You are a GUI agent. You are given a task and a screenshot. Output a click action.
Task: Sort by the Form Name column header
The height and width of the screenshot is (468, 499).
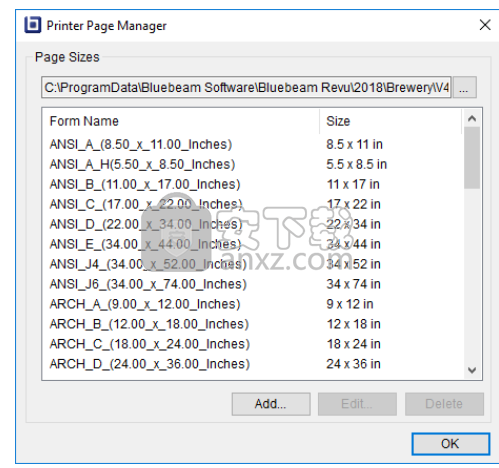(x=181, y=121)
